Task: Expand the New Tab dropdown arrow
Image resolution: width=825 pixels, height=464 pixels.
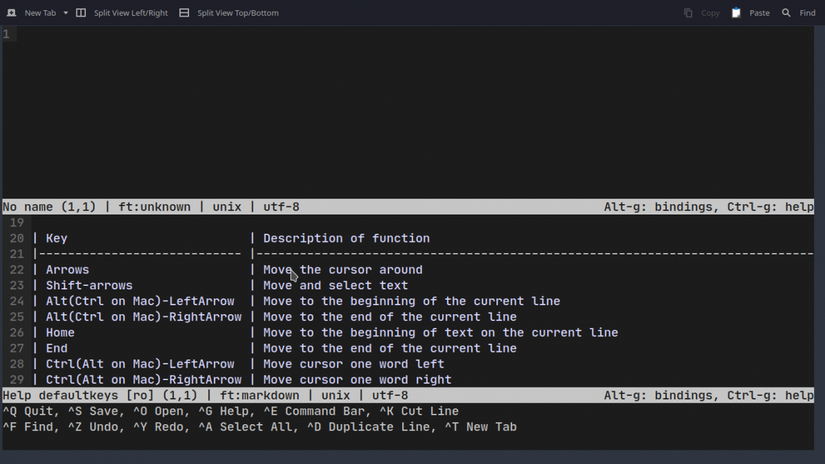Action: click(x=66, y=13)
